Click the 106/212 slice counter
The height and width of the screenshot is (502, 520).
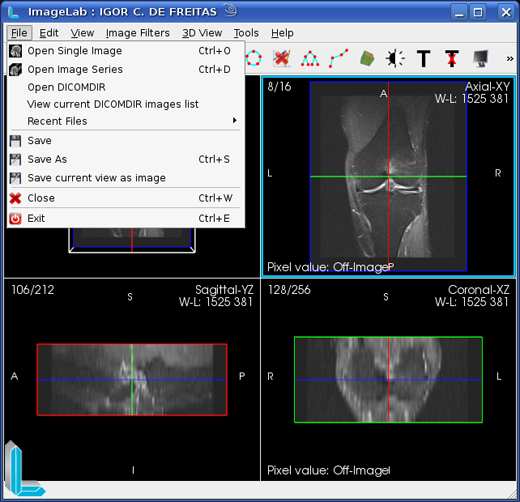click(x=33, y=290)
